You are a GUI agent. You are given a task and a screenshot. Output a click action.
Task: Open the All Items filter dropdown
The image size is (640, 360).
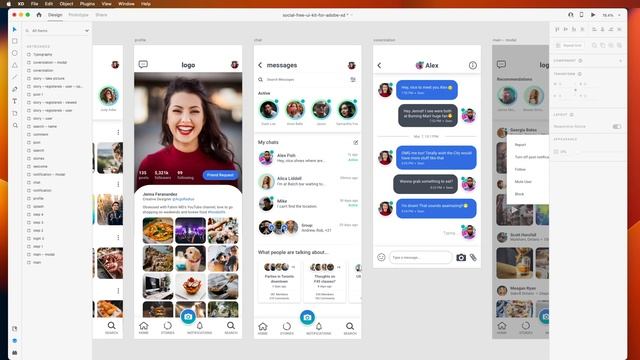click(x=87, y=31)
